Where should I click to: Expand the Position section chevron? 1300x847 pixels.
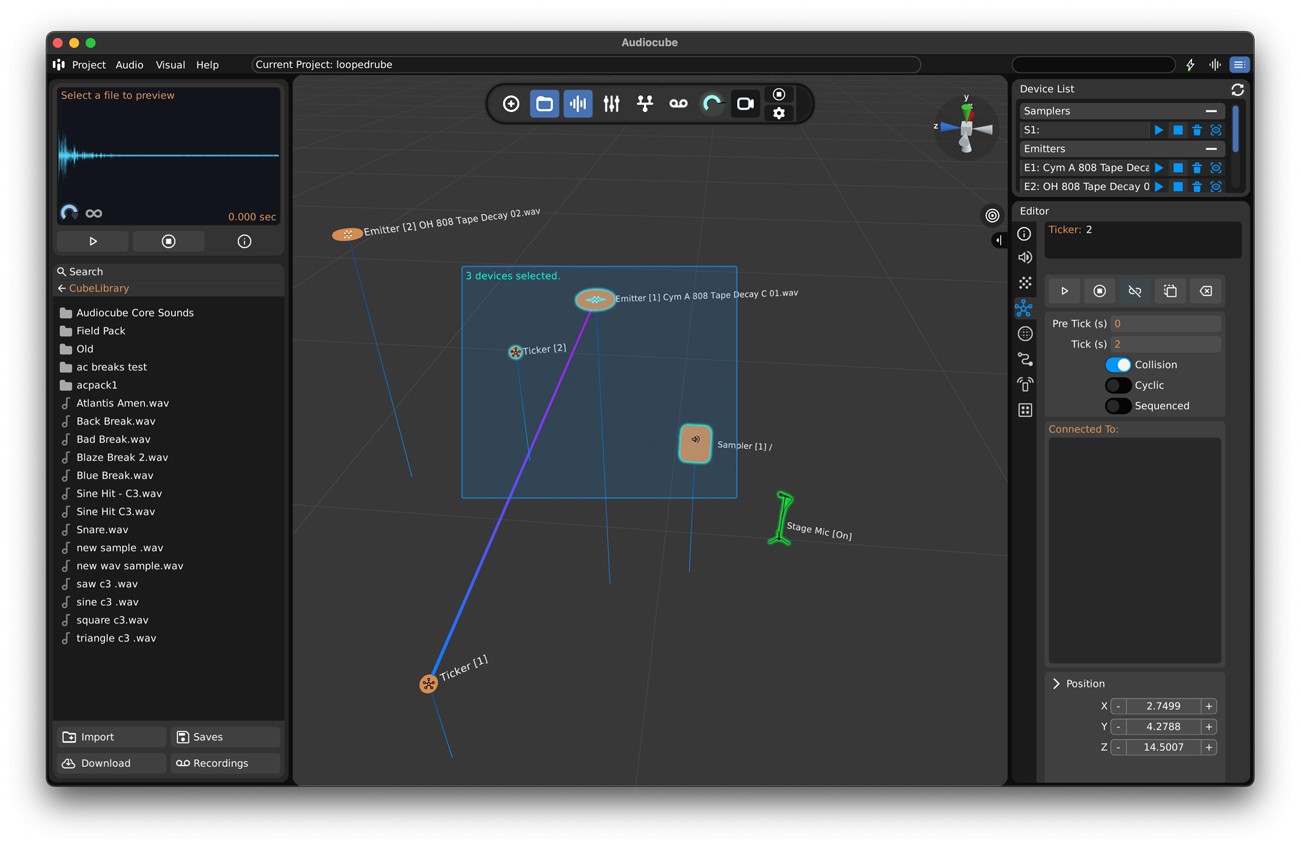click(x=1056, y=684)
